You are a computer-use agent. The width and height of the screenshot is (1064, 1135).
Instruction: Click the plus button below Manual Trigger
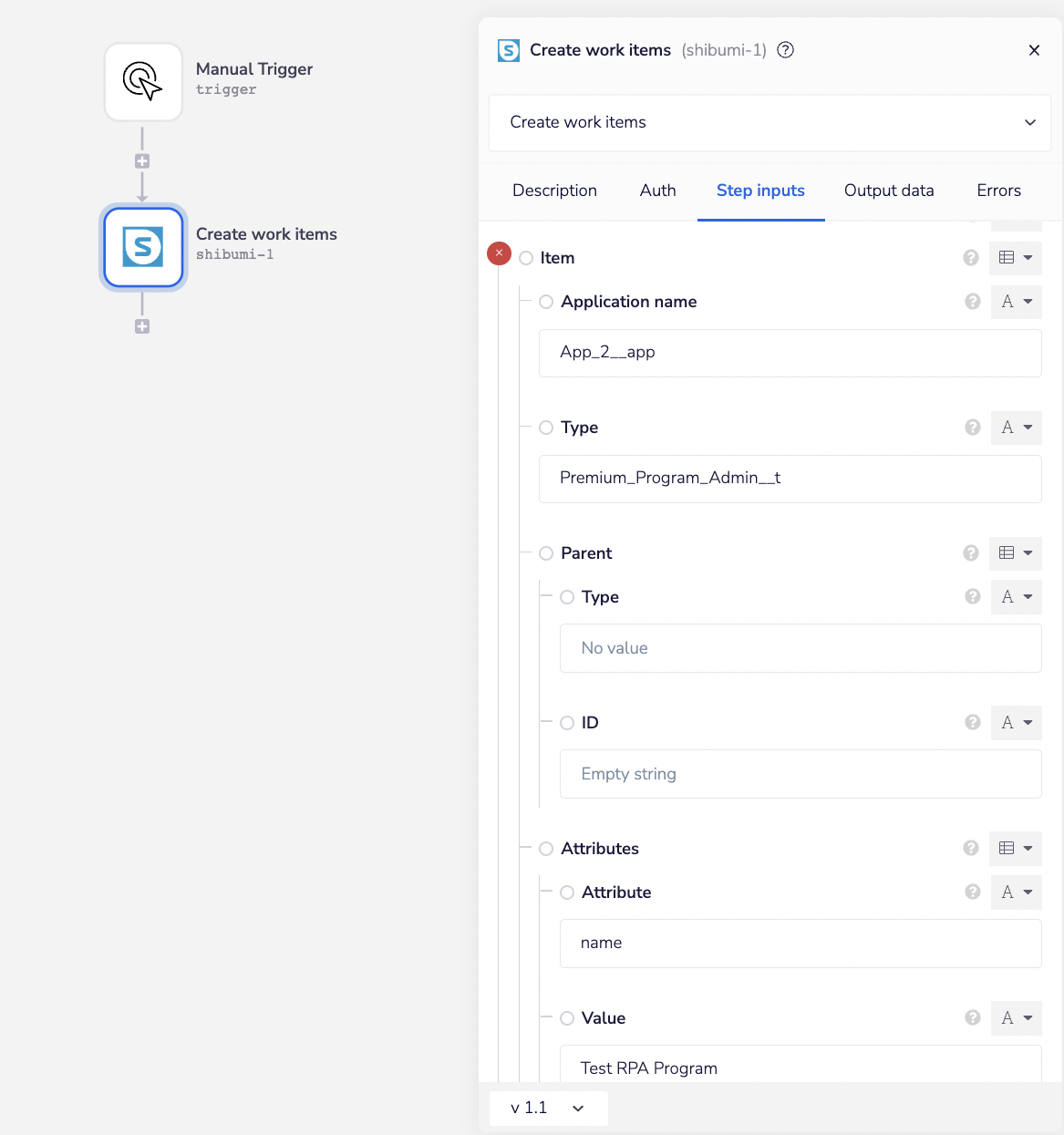pyautogui.click(x=142, y=160)
